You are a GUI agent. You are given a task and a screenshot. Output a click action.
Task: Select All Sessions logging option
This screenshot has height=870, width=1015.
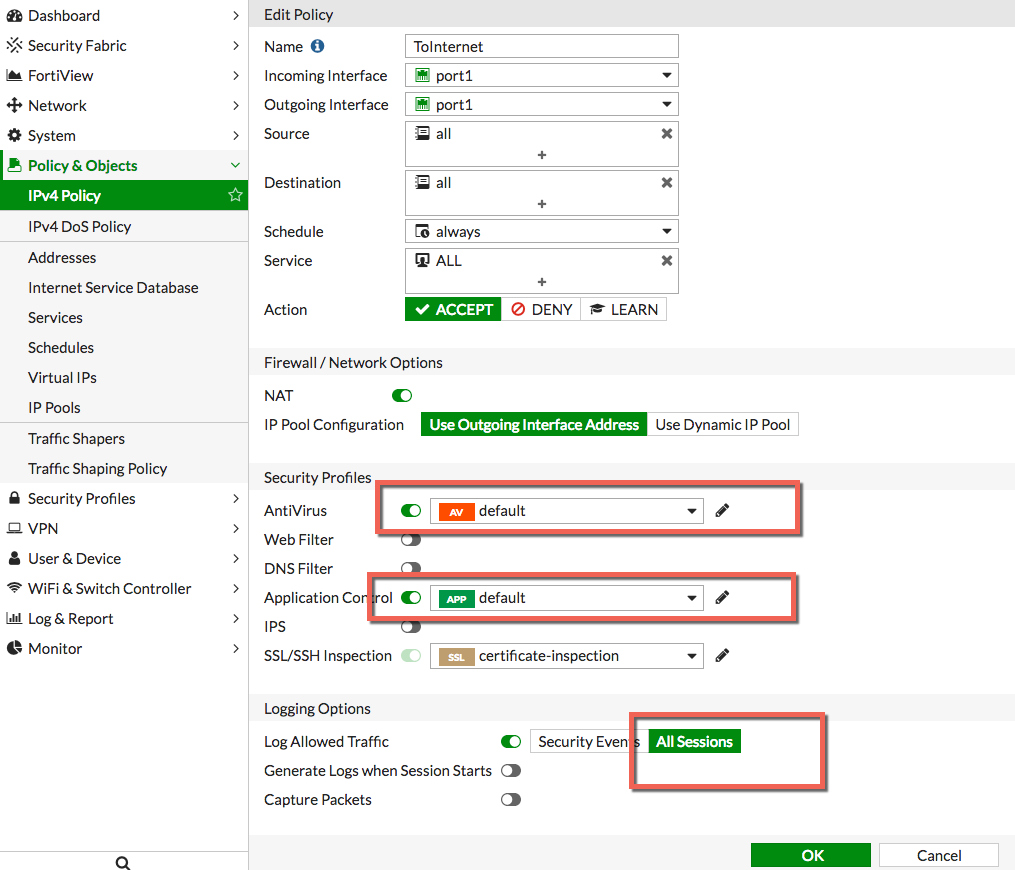[695, 741]
